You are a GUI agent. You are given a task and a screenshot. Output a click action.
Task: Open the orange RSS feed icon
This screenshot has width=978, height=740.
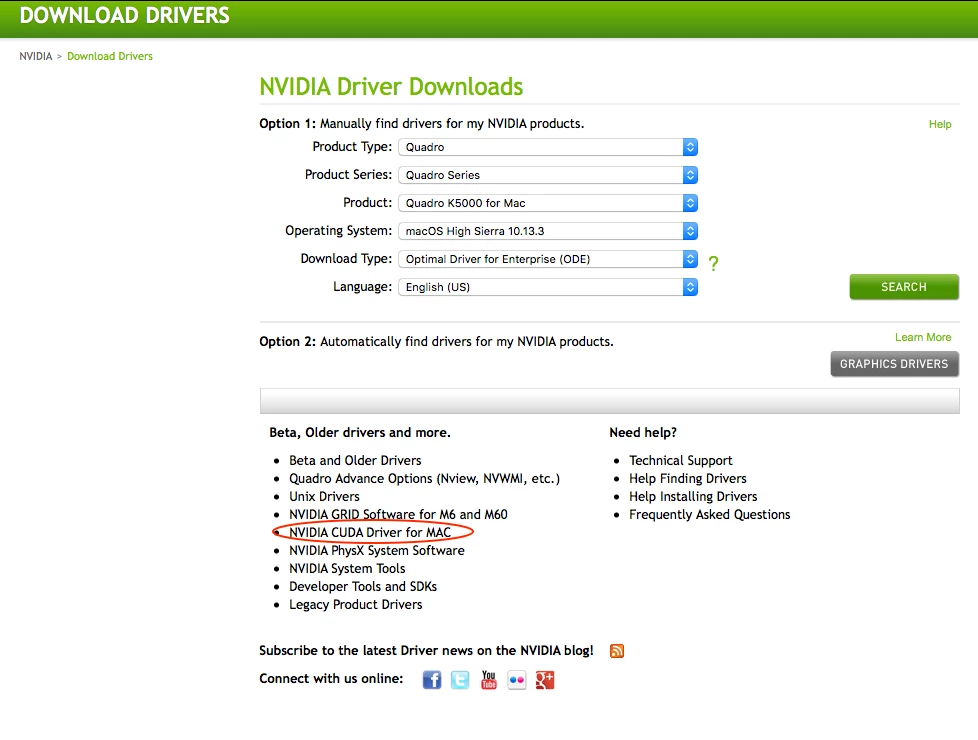(x=617, y=651)
